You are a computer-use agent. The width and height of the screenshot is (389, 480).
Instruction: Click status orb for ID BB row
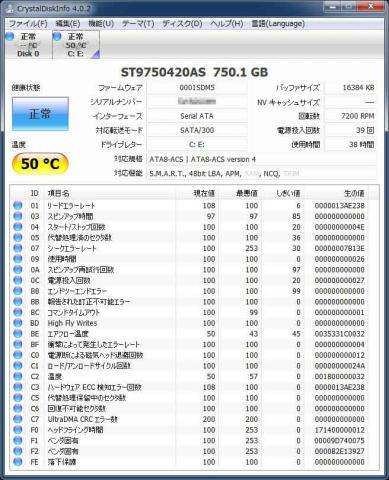[x=18, y=301]
